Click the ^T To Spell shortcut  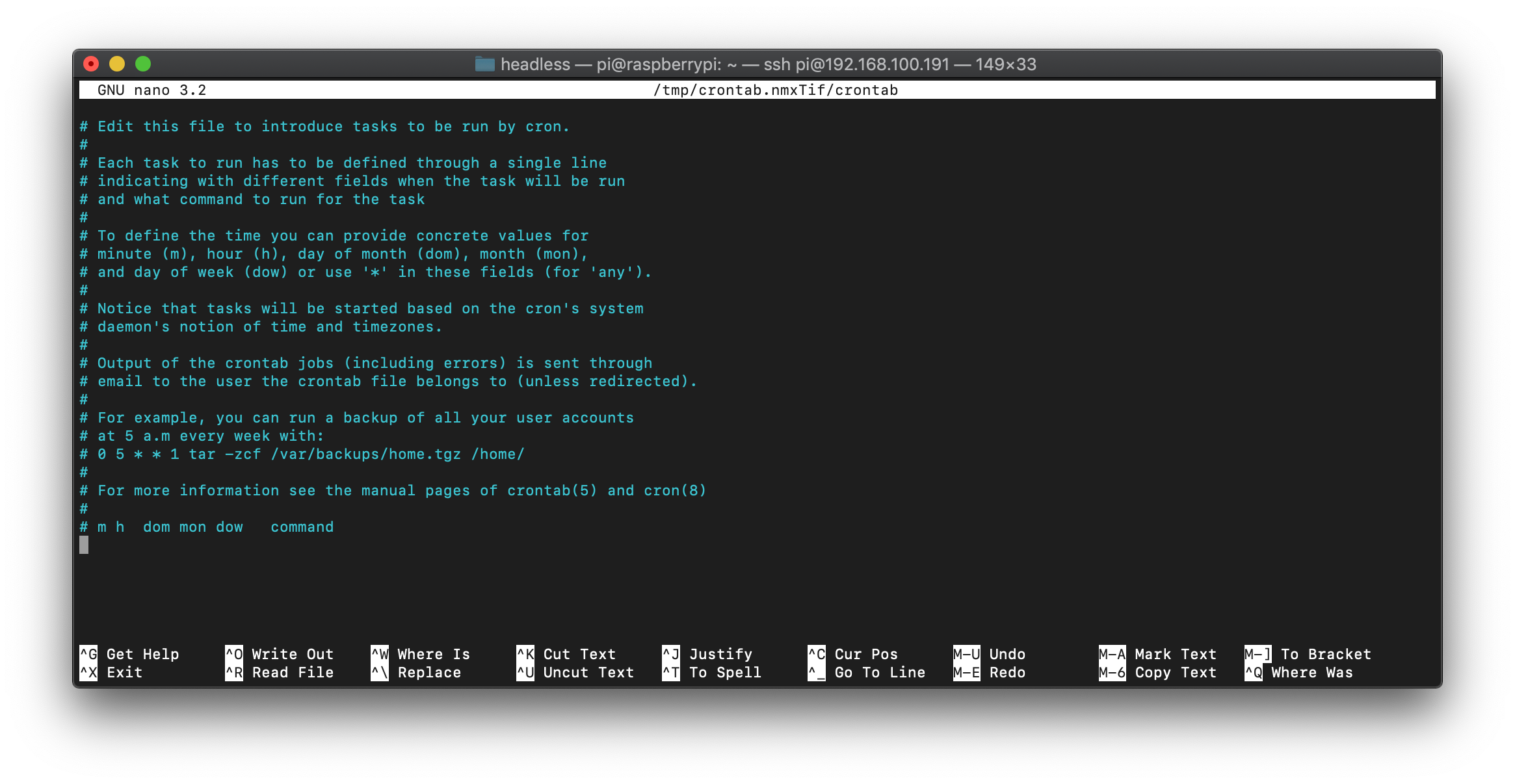pyautogui.click(x=711, y=672)
